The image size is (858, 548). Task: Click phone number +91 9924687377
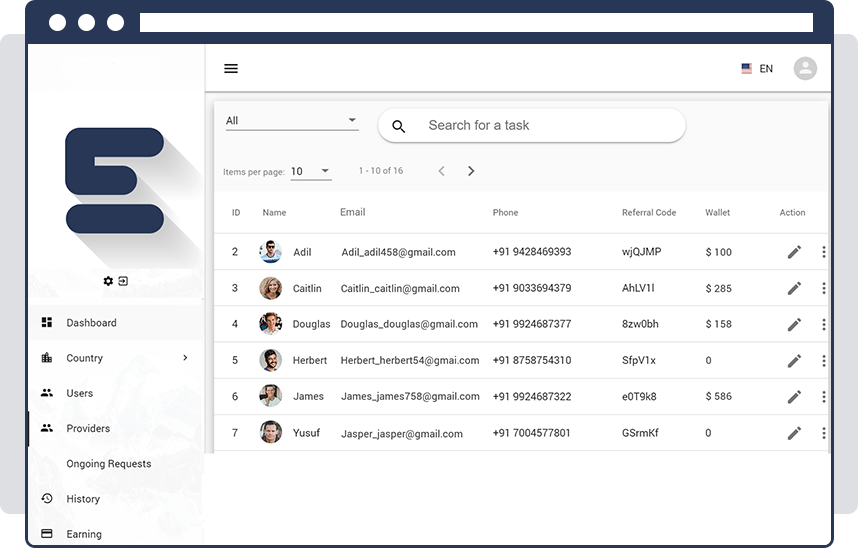pyautogui.click(x=532, y=324)
